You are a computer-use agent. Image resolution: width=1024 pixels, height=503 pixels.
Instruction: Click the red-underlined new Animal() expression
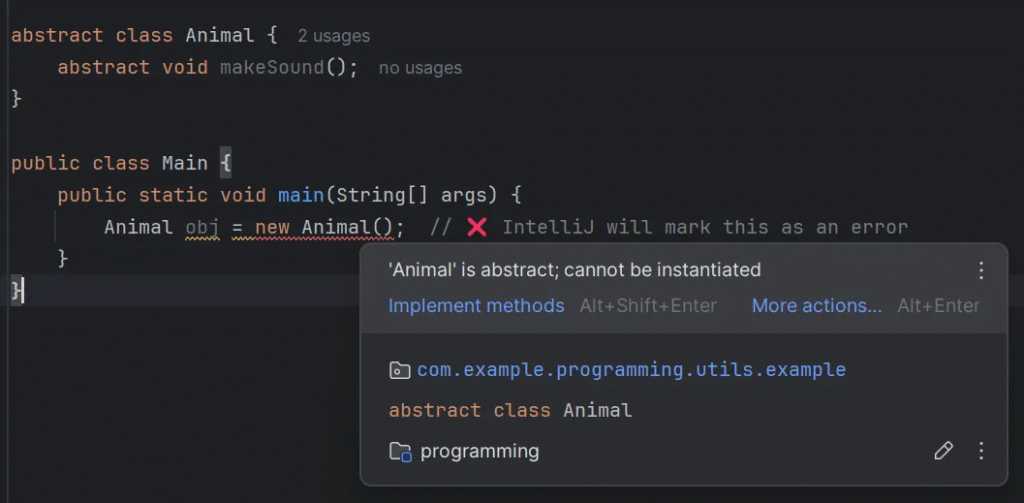[329, 227]
